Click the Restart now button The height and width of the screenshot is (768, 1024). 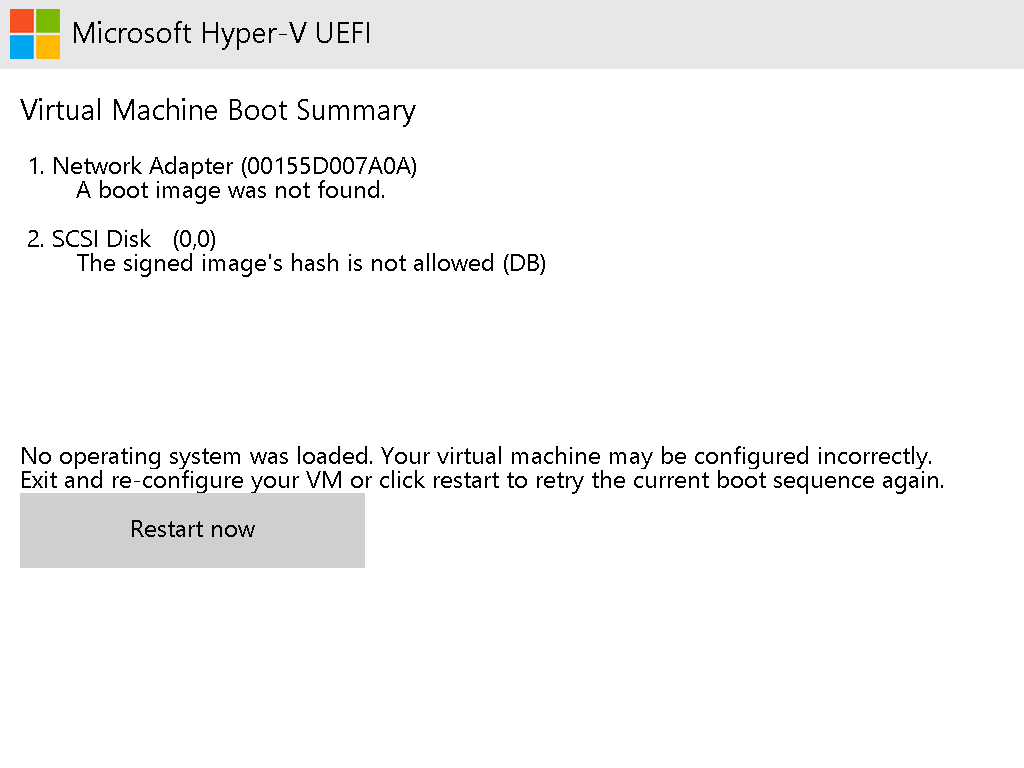pyautogui.click(x=192, y=529)
